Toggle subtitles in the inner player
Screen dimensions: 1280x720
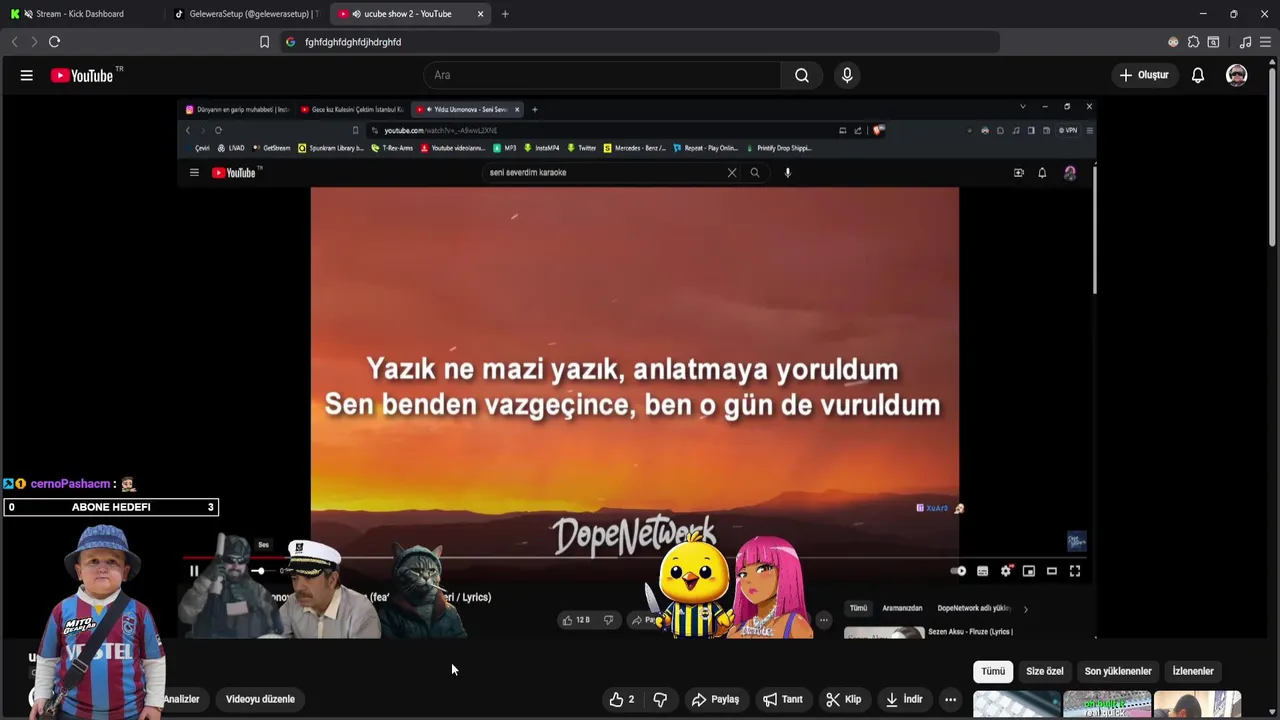982,571
